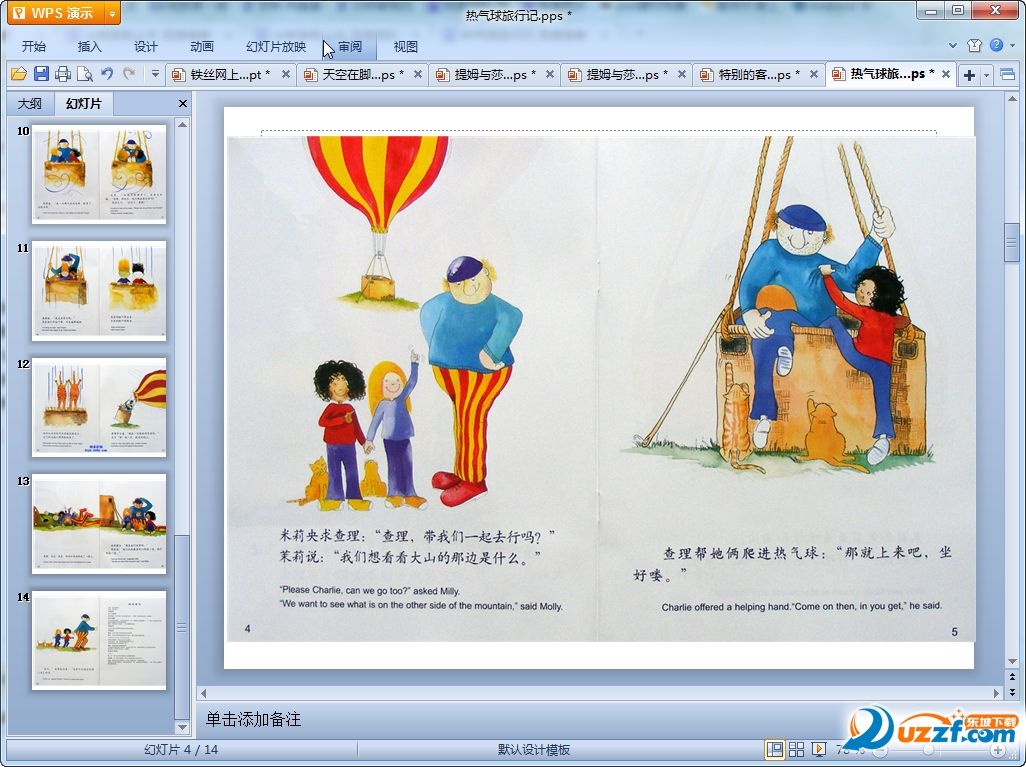The height and width of the screenshot is (767, 1026).
Task: Collapse the ribbon using the chevron arrow
Action: (953, 45)
